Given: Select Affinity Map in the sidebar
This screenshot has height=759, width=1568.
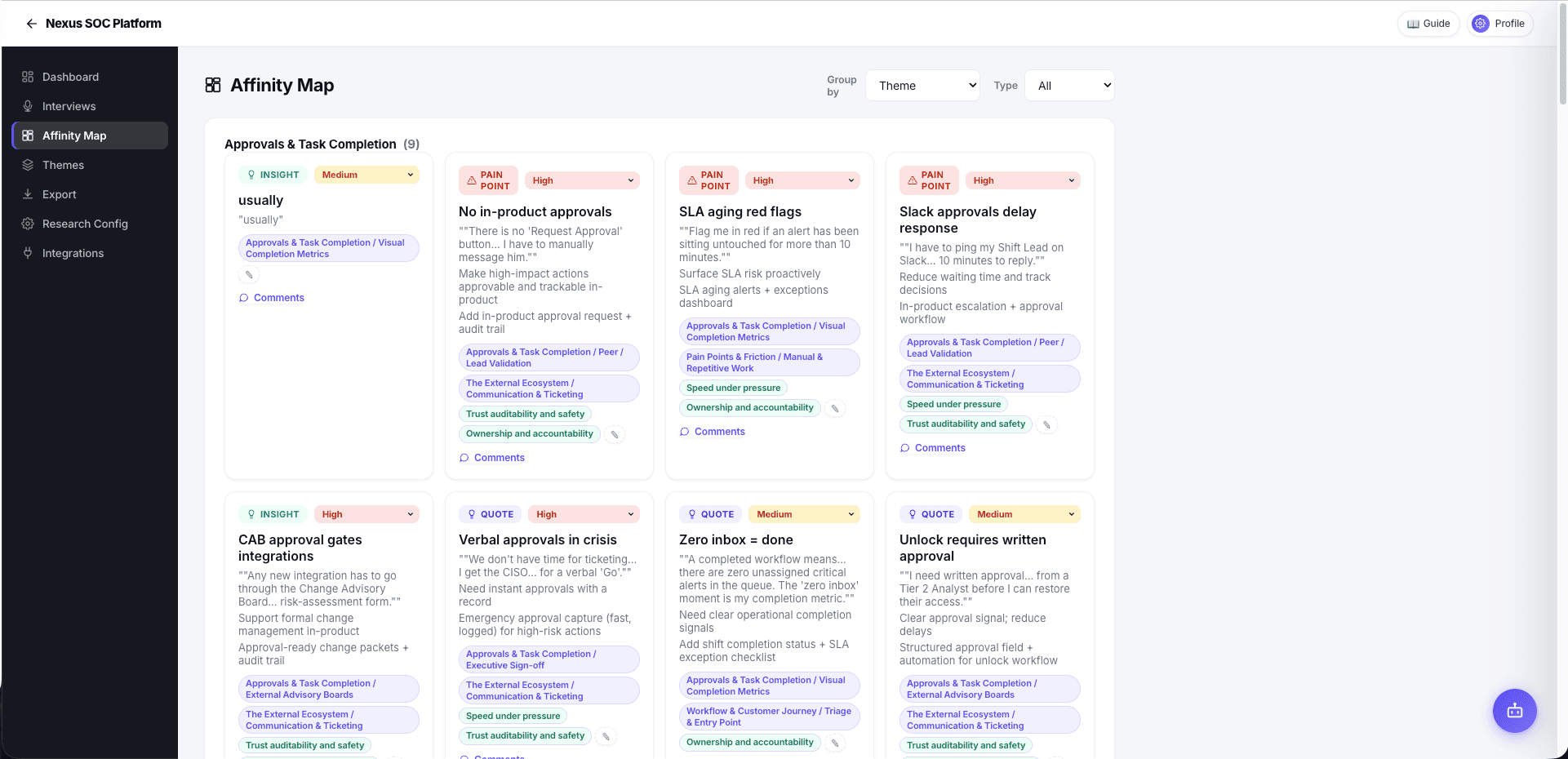Looking at the screenshot, I should click(x=90, y=135).
